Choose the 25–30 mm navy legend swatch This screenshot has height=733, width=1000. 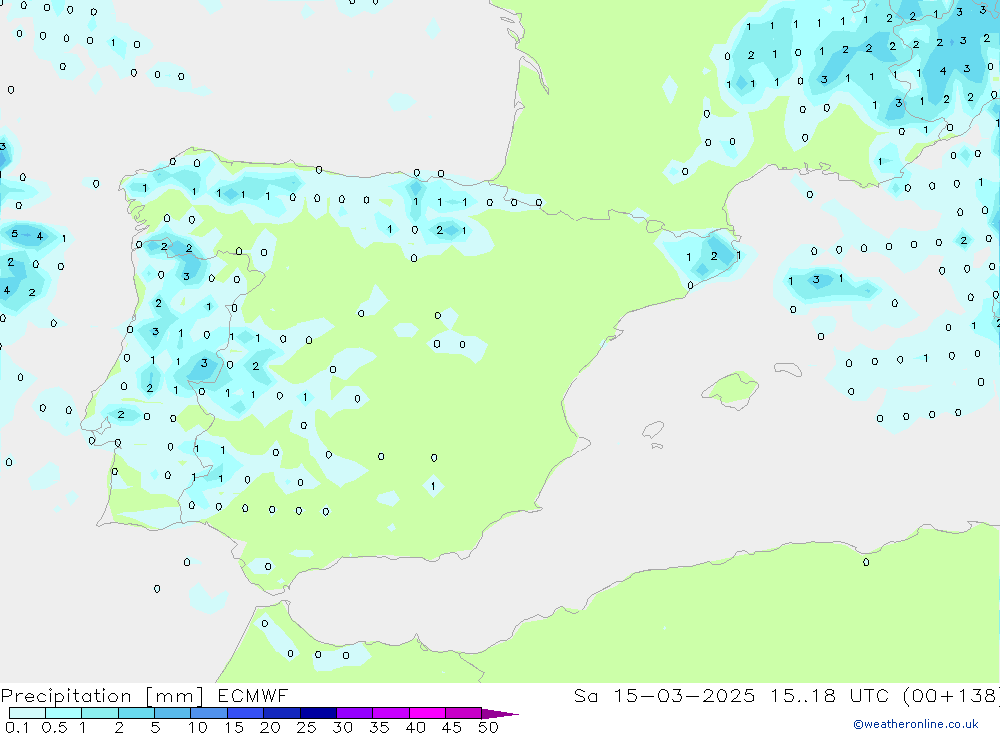click(318, 713)
